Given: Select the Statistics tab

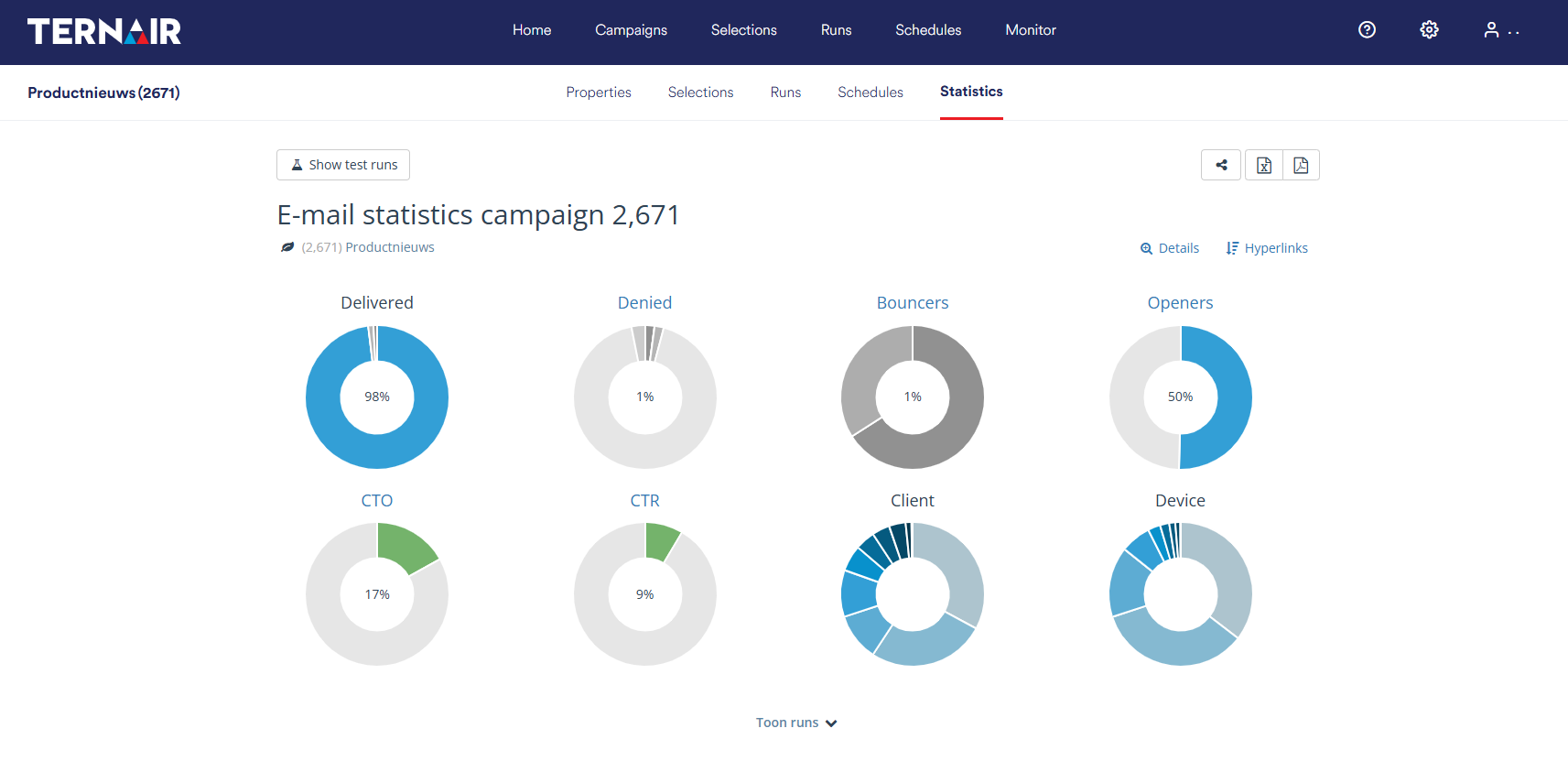Looking at the screenshot, I should click(x=971, y=92).
